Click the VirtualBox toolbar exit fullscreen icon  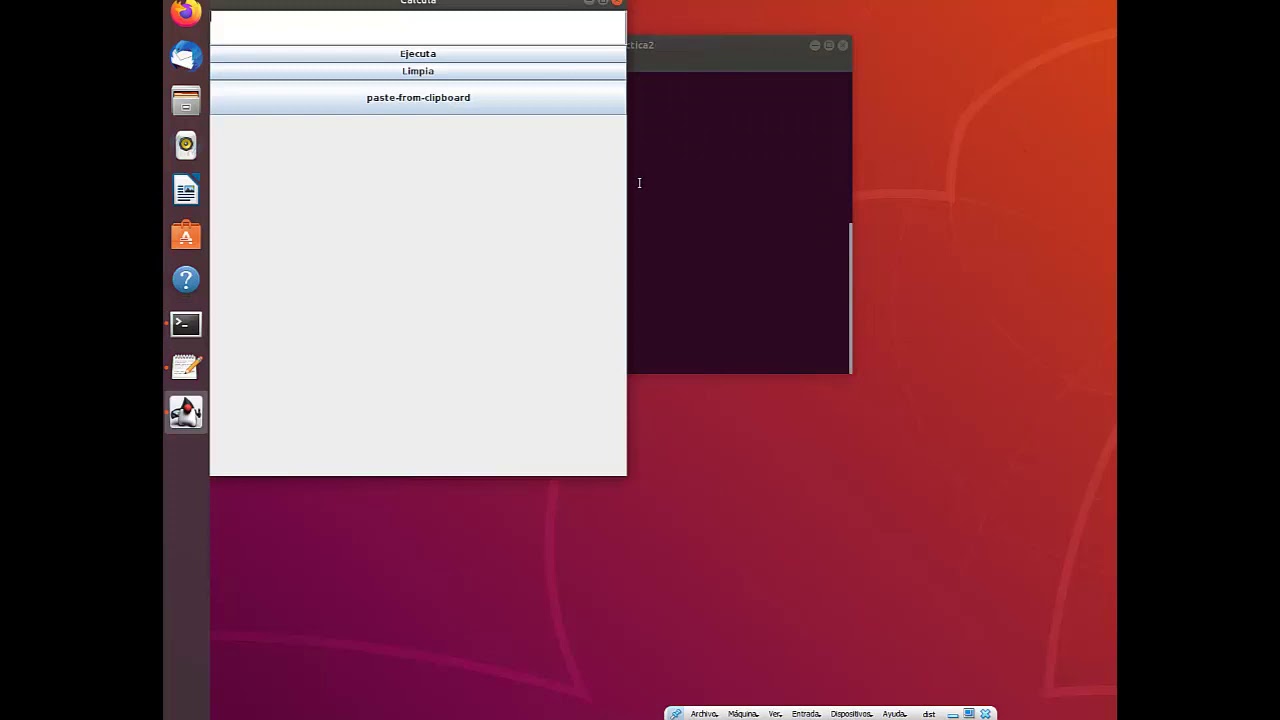pyautogui.click(x=969, y=714)
